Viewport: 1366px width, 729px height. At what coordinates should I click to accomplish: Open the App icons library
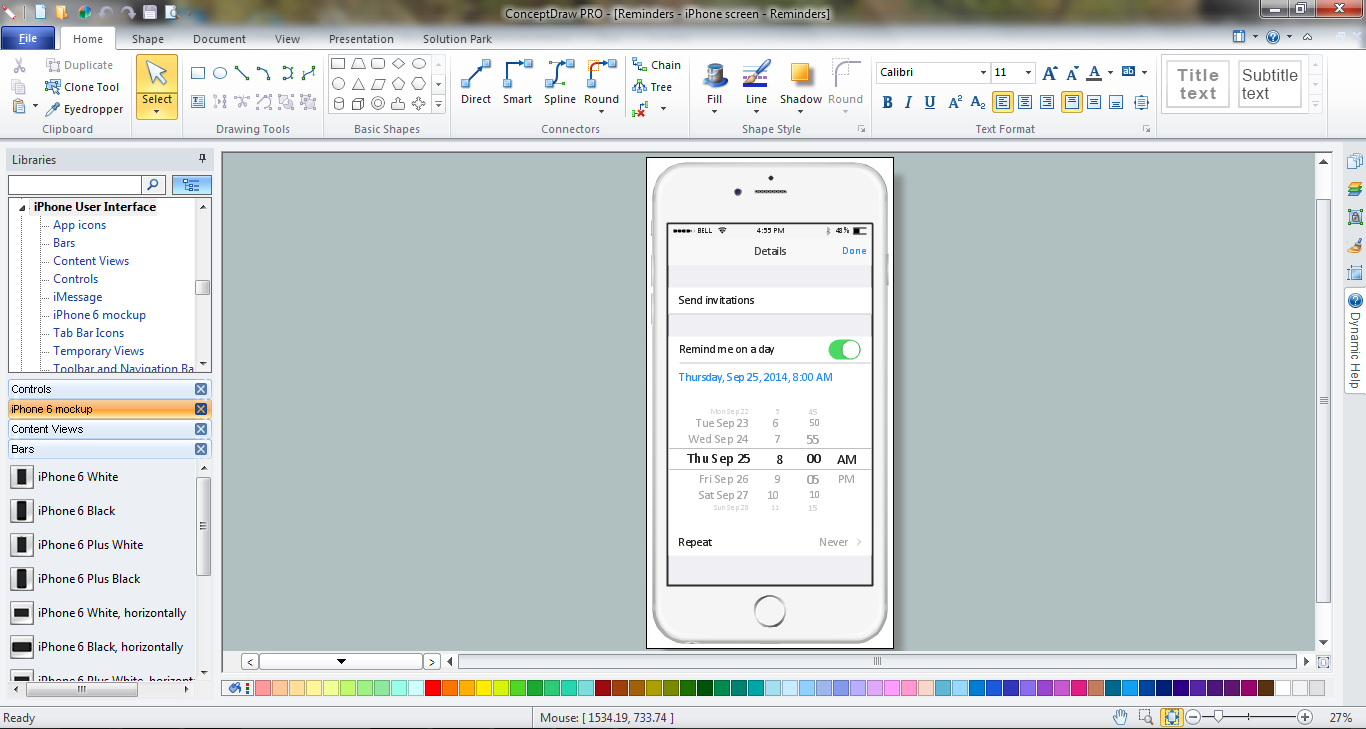click(x=80, y=225)
